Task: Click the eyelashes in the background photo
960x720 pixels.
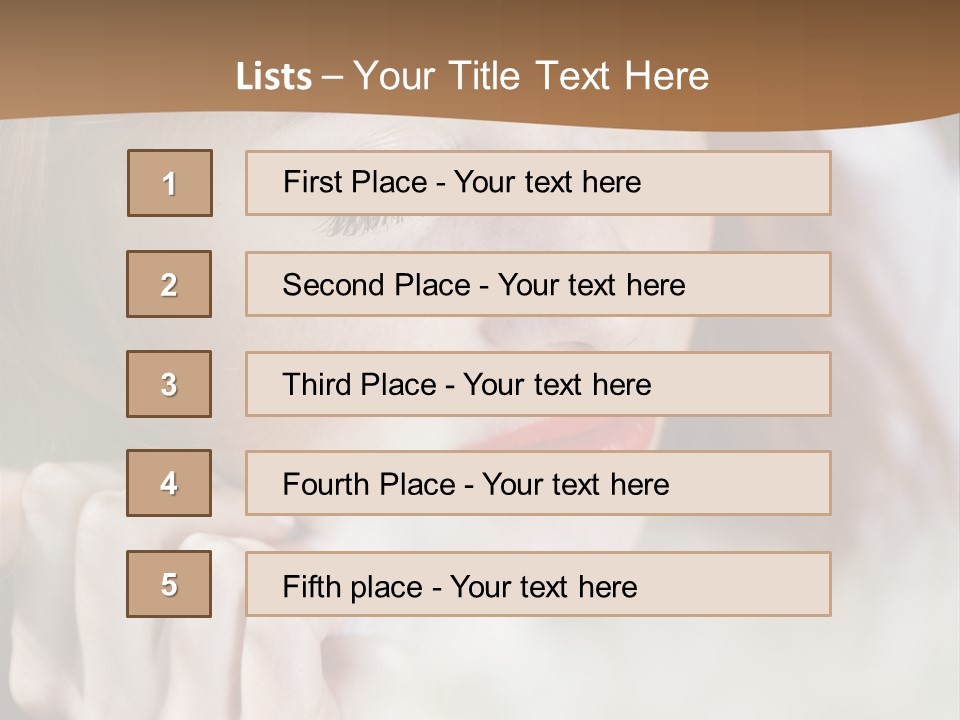Action: (x=362, y=224)
